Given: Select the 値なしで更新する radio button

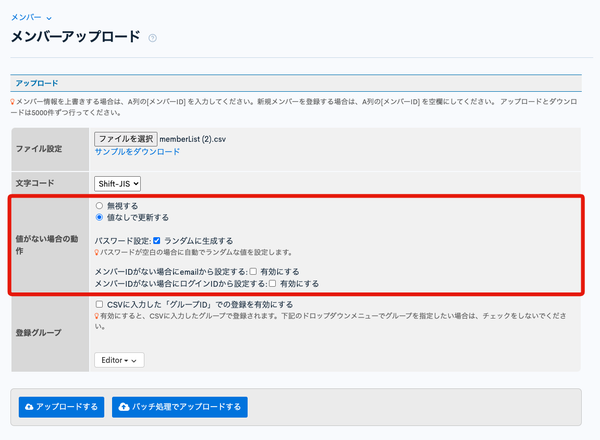Looking at the screenshot, I should point(99,217).
